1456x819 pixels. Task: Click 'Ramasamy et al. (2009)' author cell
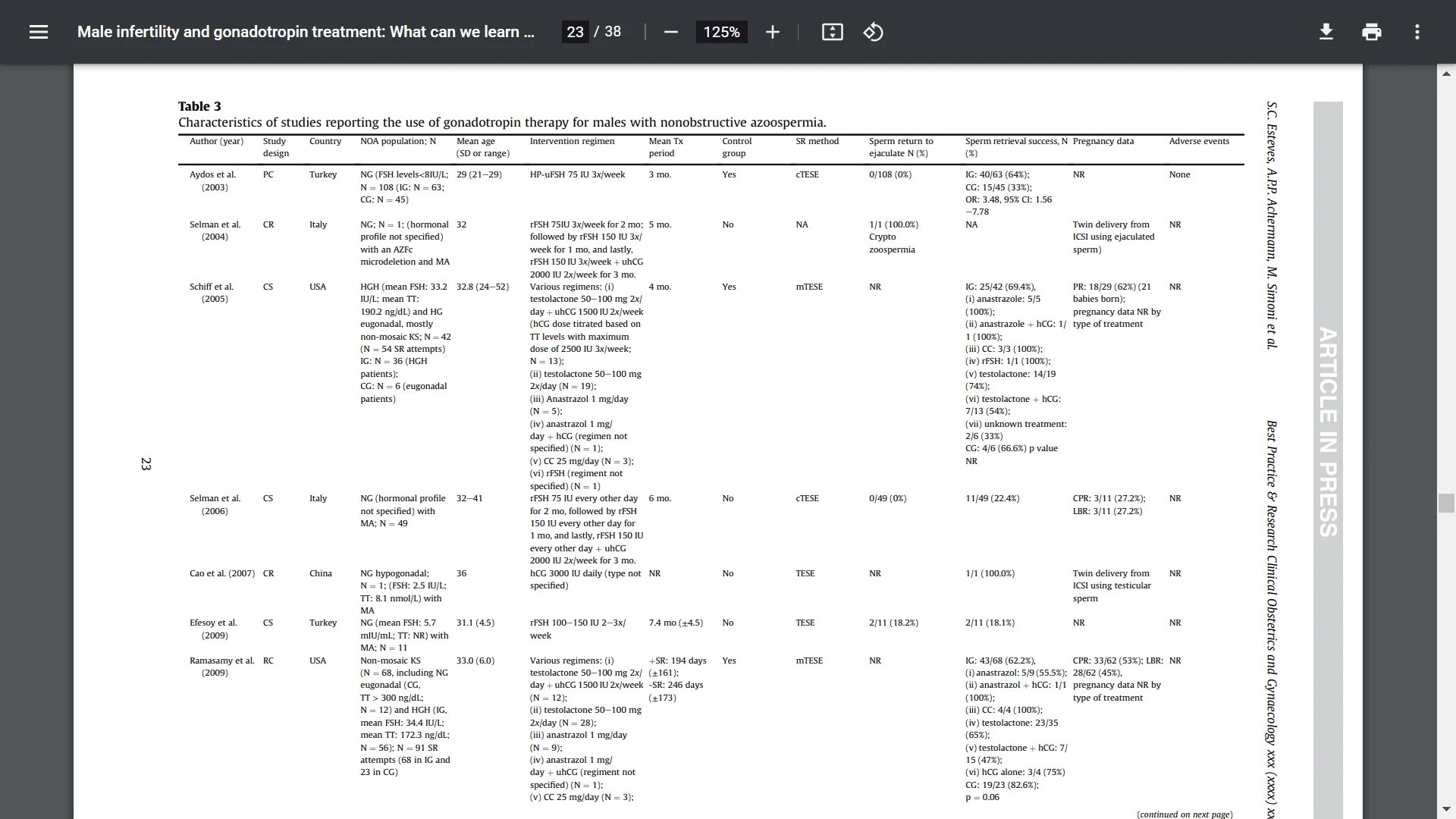(x=221, y=667)
